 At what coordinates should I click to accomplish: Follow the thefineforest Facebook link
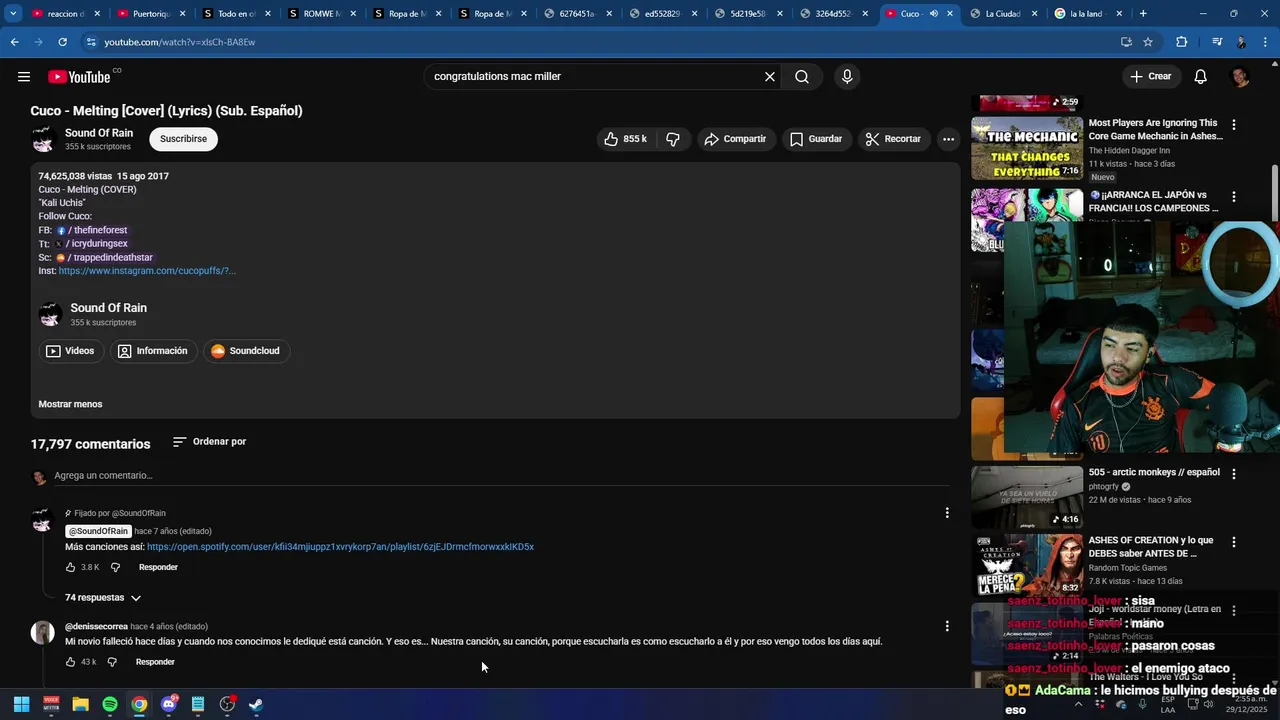(x=92, y=230)
